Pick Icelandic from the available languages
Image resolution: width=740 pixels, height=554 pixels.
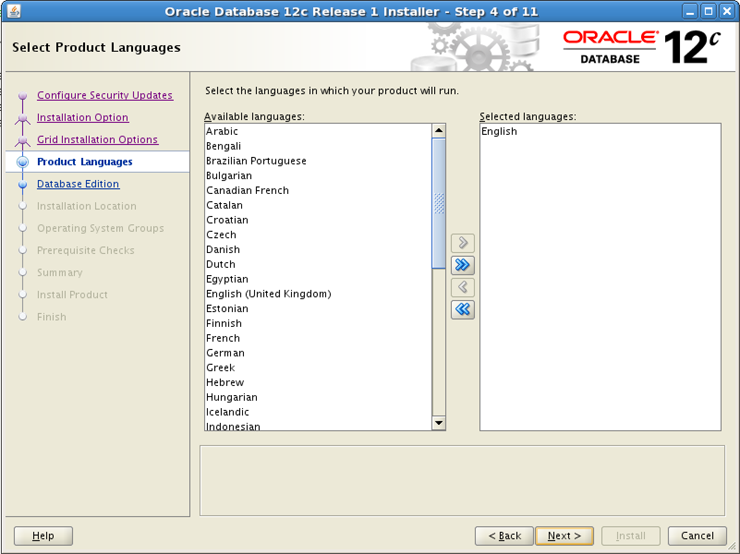tap(318, 412)
